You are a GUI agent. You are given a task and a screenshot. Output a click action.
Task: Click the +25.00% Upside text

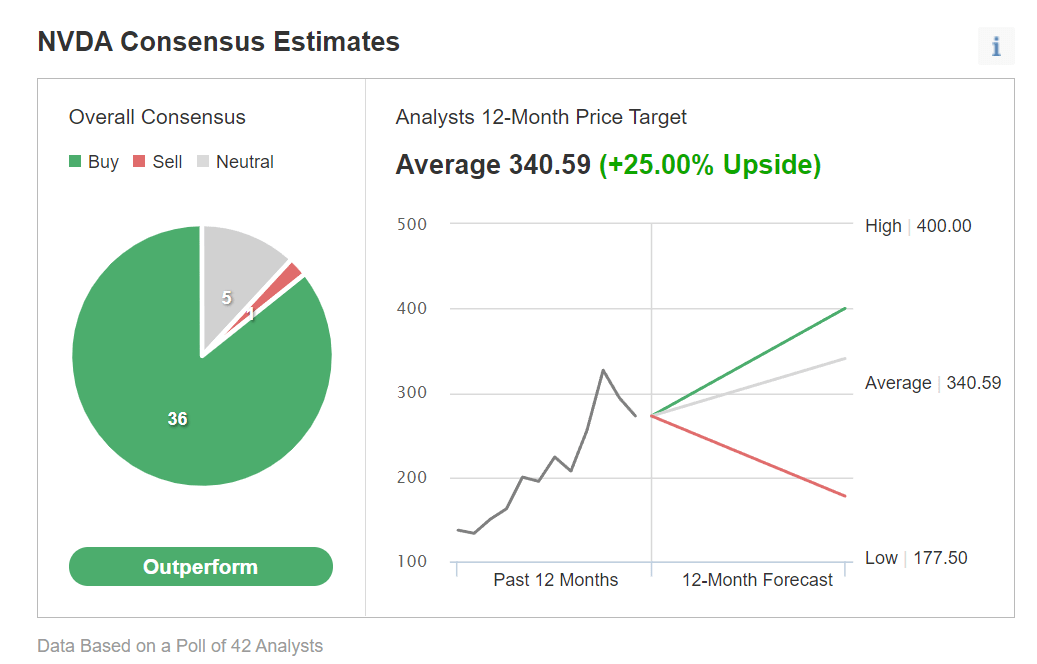pyautogui.click(x=710, y=165)
